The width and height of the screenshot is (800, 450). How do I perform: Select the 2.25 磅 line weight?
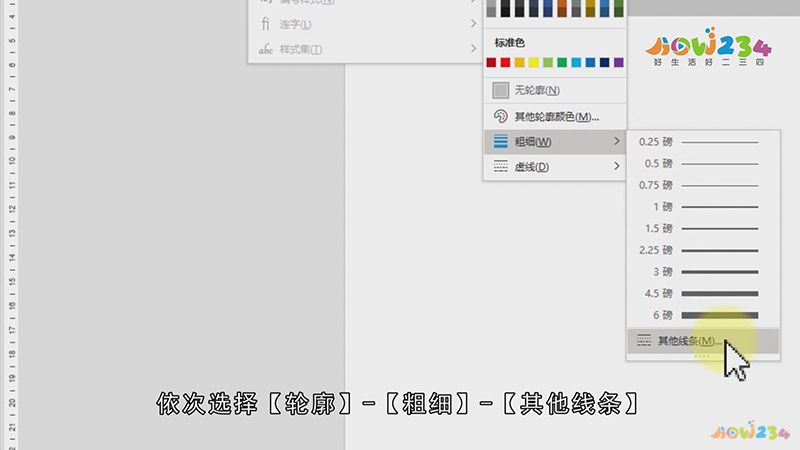click(x=703, y=251)
